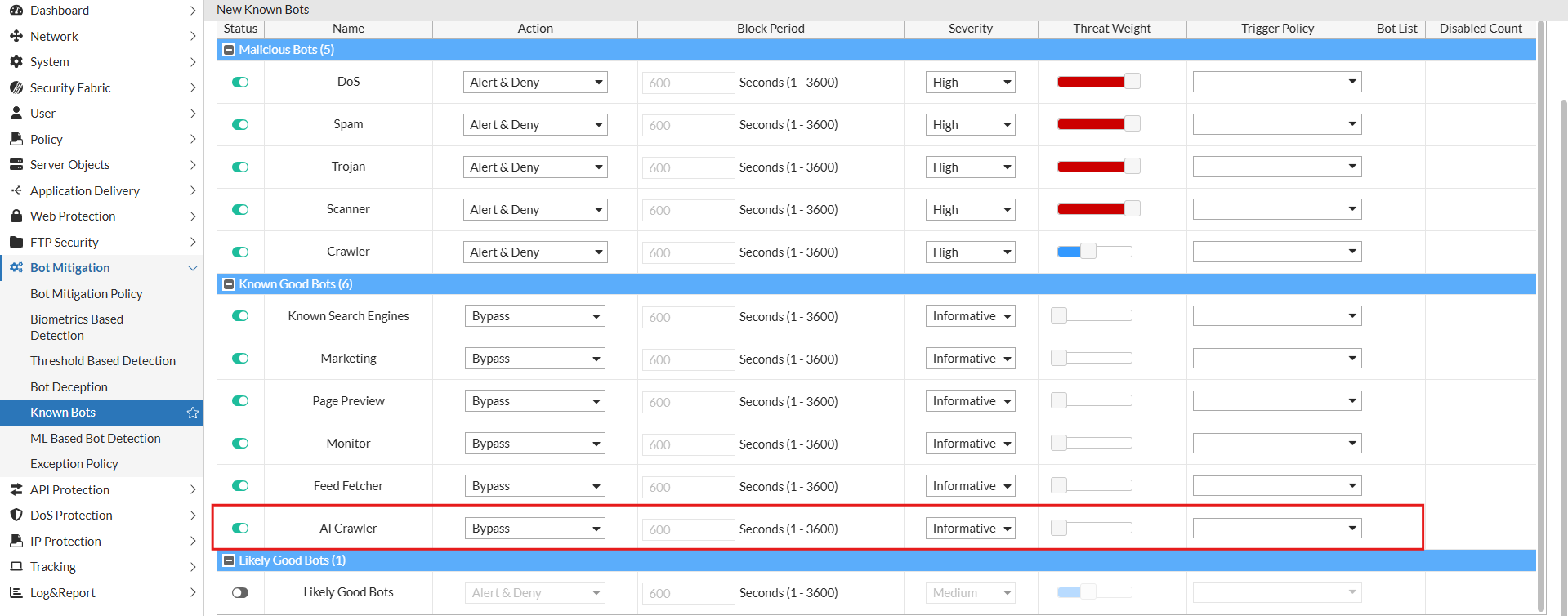Click the Network icon in sidebar

16,36
